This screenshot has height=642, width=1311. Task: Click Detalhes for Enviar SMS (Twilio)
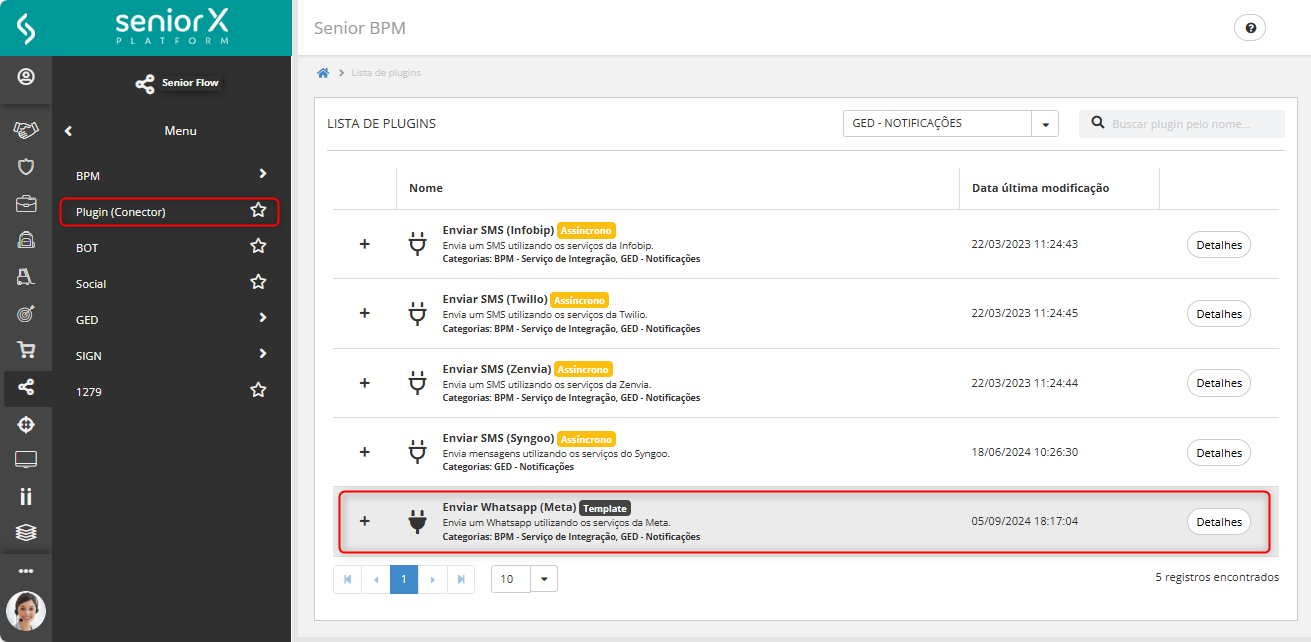click(1218, 314)
